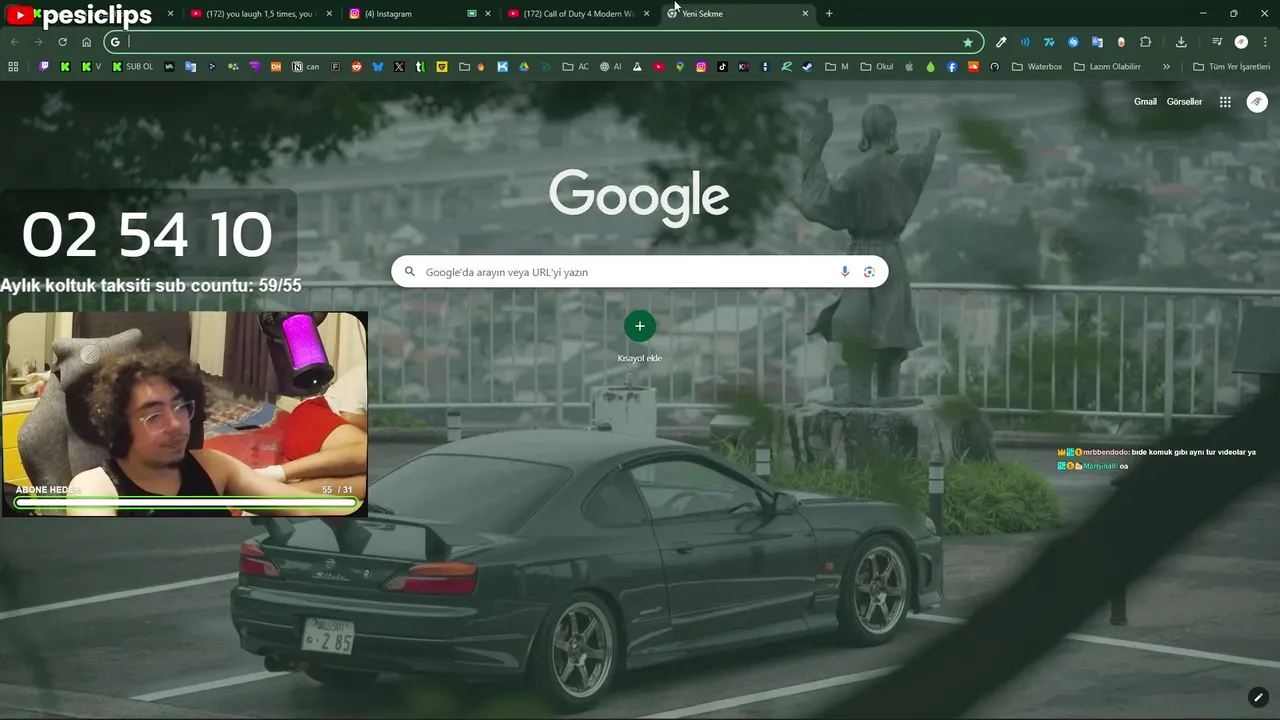Click the Shazam extension icon
This screenshot has height=720, width=1280.
click(1073, 42)
